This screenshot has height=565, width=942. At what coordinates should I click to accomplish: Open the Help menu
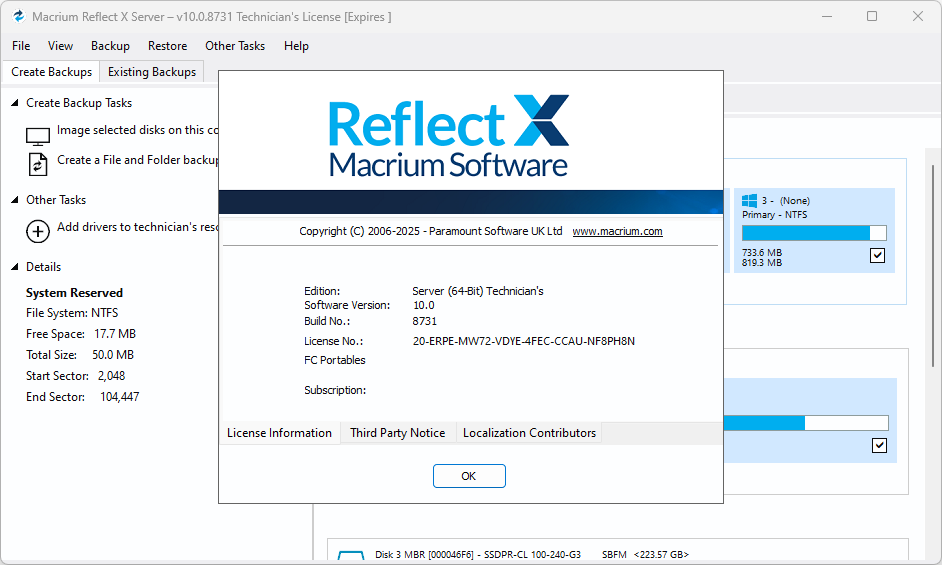click(296, 46)
